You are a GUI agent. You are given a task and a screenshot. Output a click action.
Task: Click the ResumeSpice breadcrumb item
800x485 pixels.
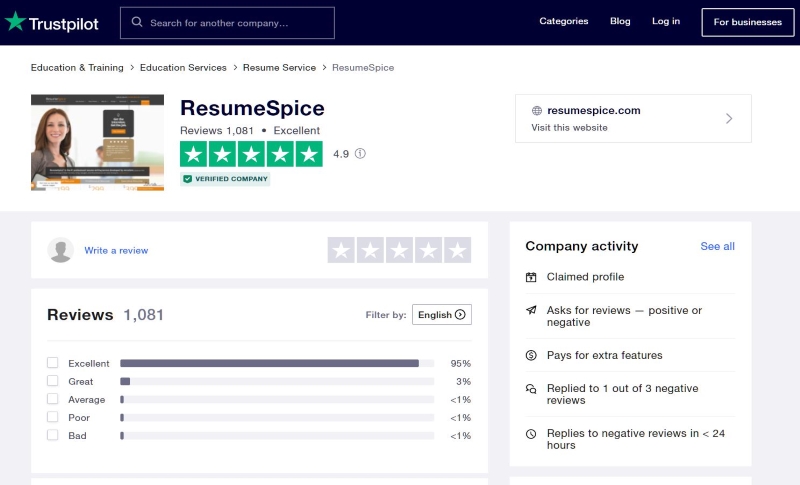pyautogui.click(x=363, y=67)
